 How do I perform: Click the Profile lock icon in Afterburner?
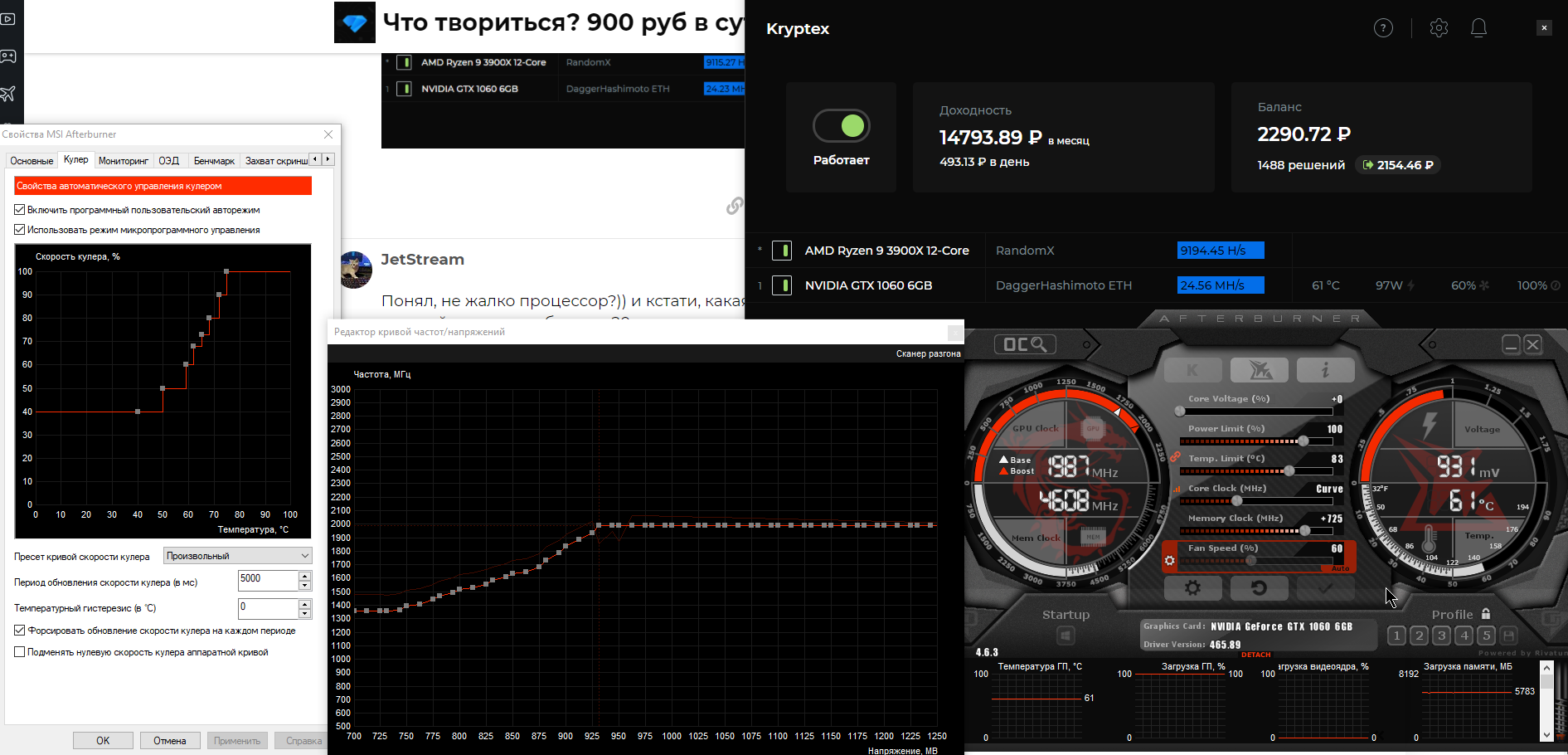[1486, 614]
